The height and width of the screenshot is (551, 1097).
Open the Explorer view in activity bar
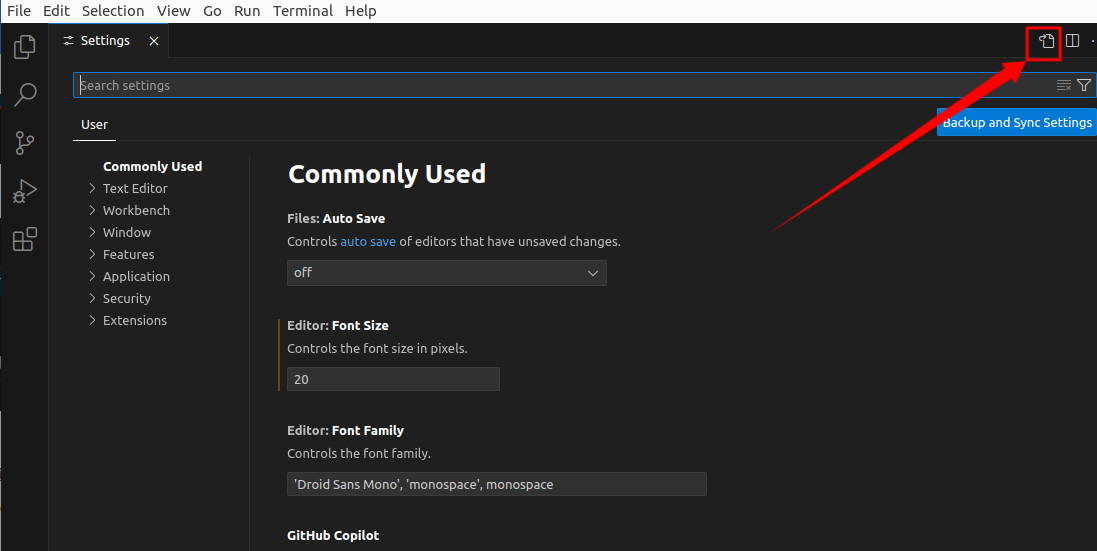click(25, 47)
